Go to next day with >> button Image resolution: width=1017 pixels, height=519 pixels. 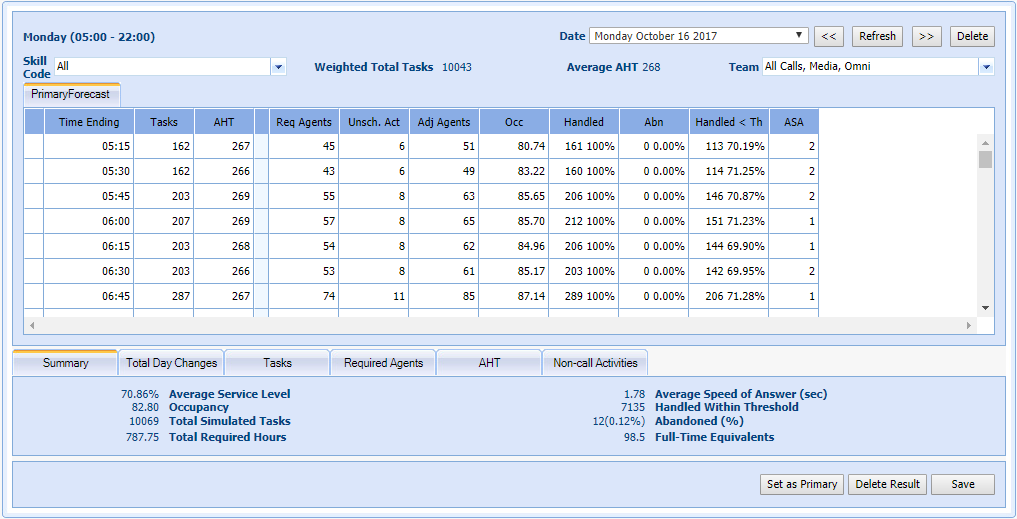926,36
